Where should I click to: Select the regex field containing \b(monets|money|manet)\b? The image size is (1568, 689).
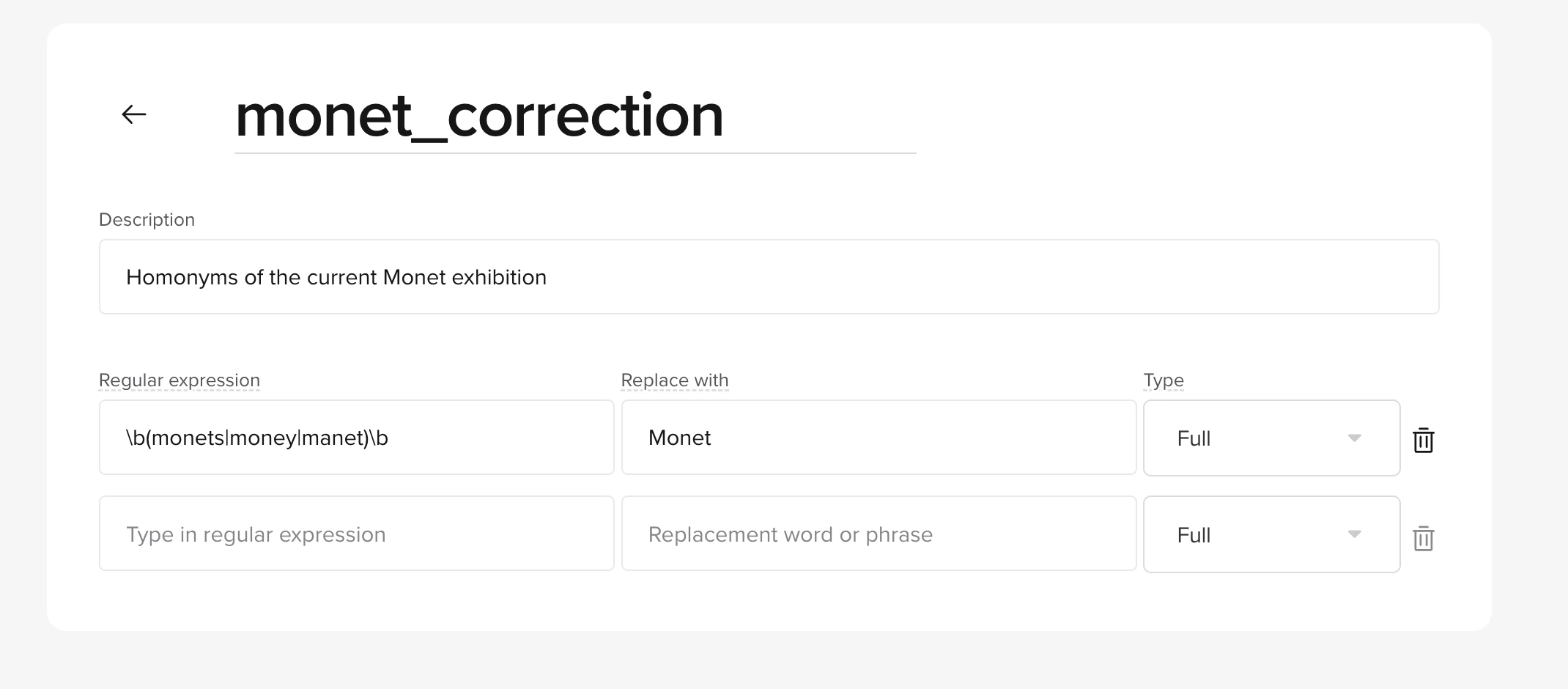(356, 437)
